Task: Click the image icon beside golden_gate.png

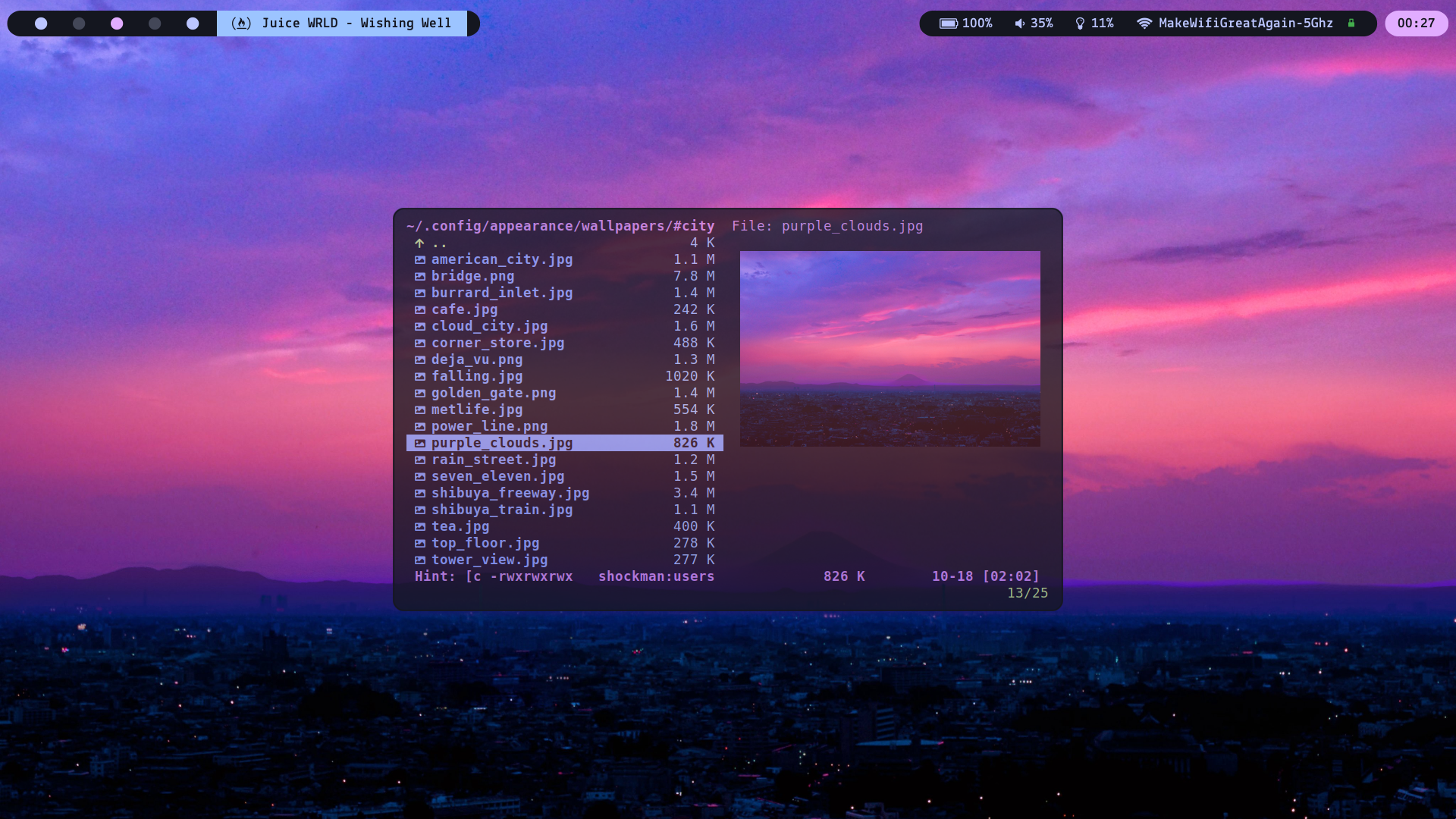Action: coord(420,393)
